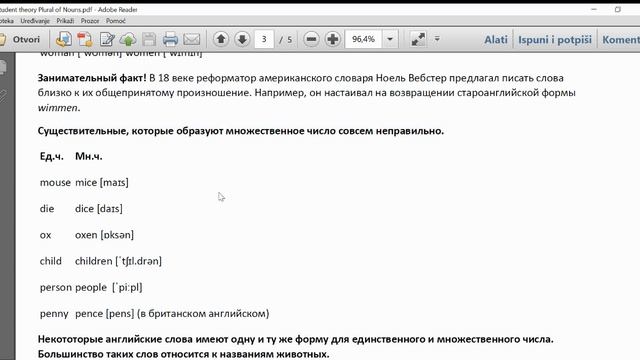This screenshot has height=360, width=640.
Task: Click the full screen expand arrows icon
Action: tap(418, 39)
